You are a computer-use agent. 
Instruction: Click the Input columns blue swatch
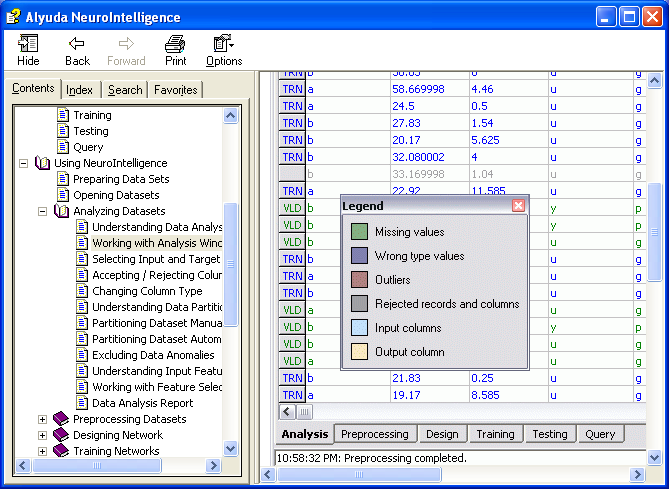[x=359, y=328]
